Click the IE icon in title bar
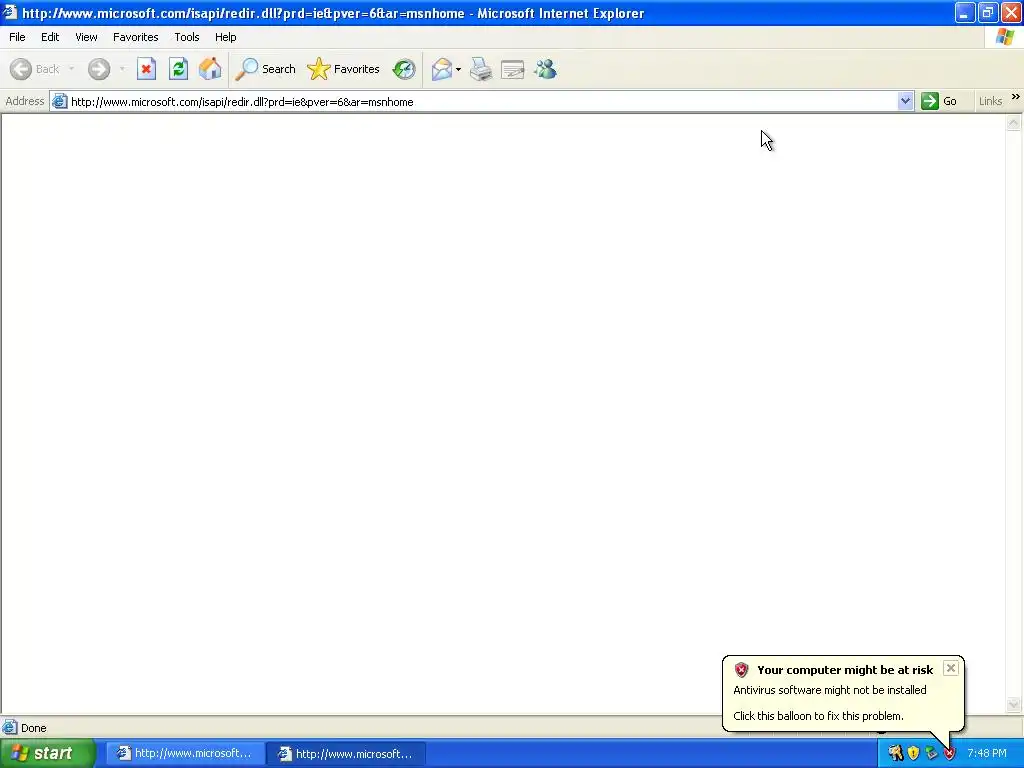The width and height of the screenshot is (1024, 768). click(x=10, y=12)
